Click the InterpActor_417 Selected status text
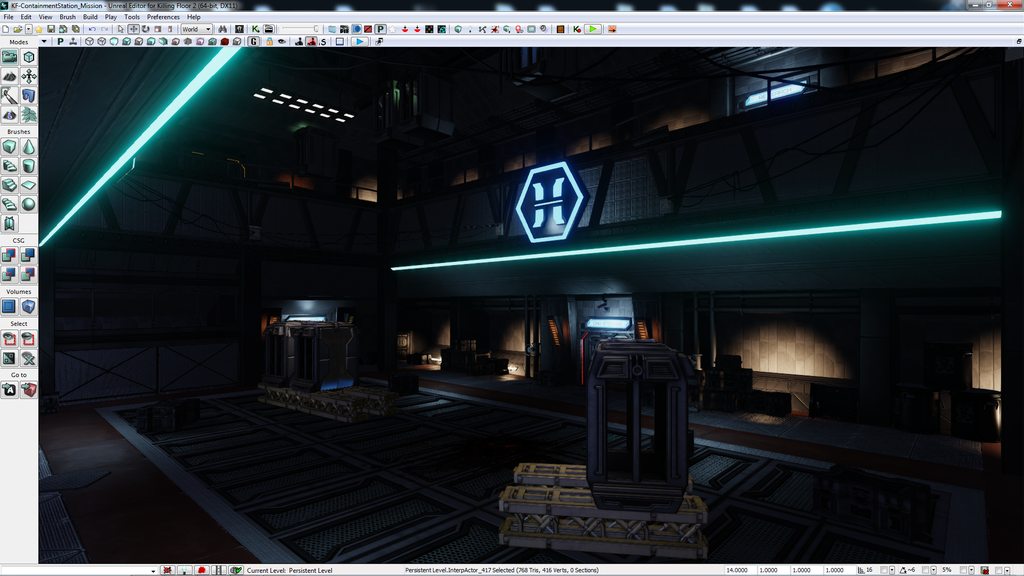The height and width of the screenshot is (576, 1024). point(502,570)
